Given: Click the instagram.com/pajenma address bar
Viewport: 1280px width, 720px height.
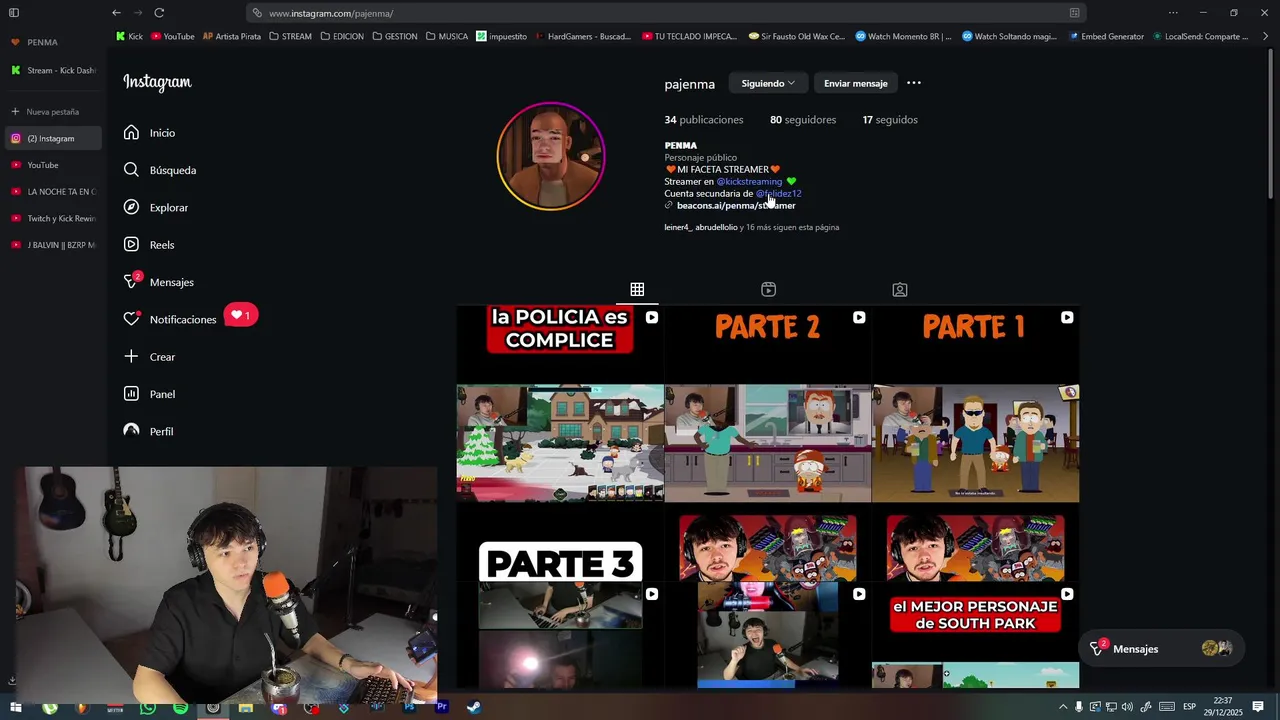Looking at the screenshot, I should click(x=666, y=13).
